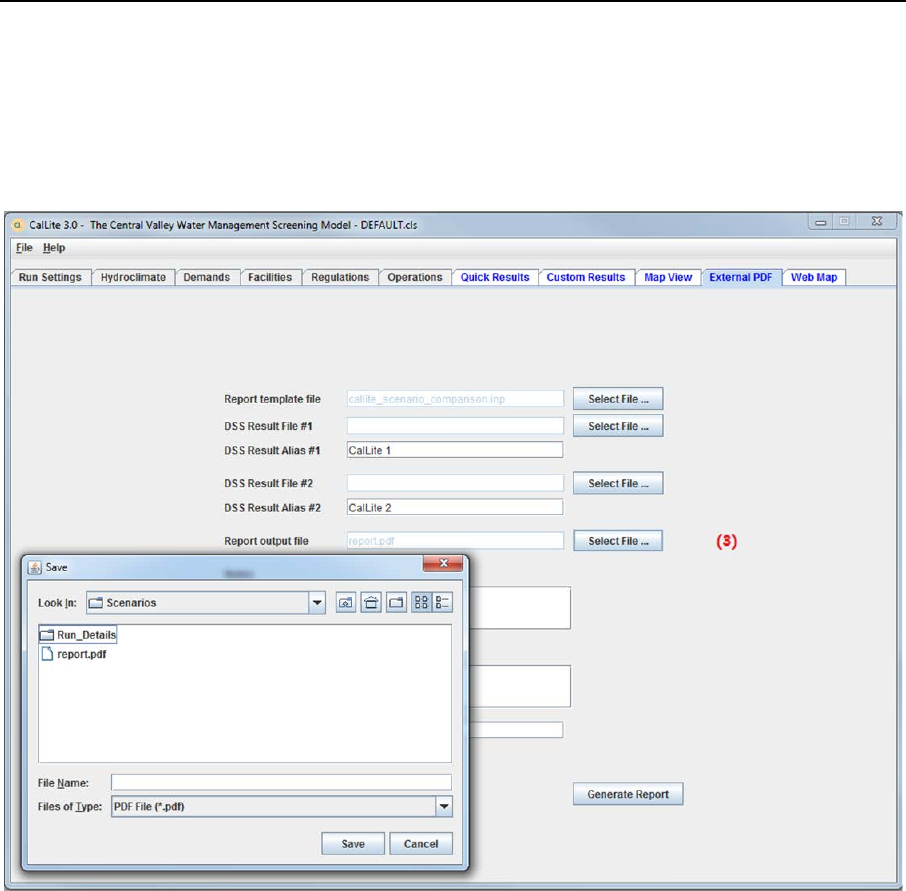The image size is (906, 891).
Task: Click Select File for Report output file
Action: coord(618,541)
